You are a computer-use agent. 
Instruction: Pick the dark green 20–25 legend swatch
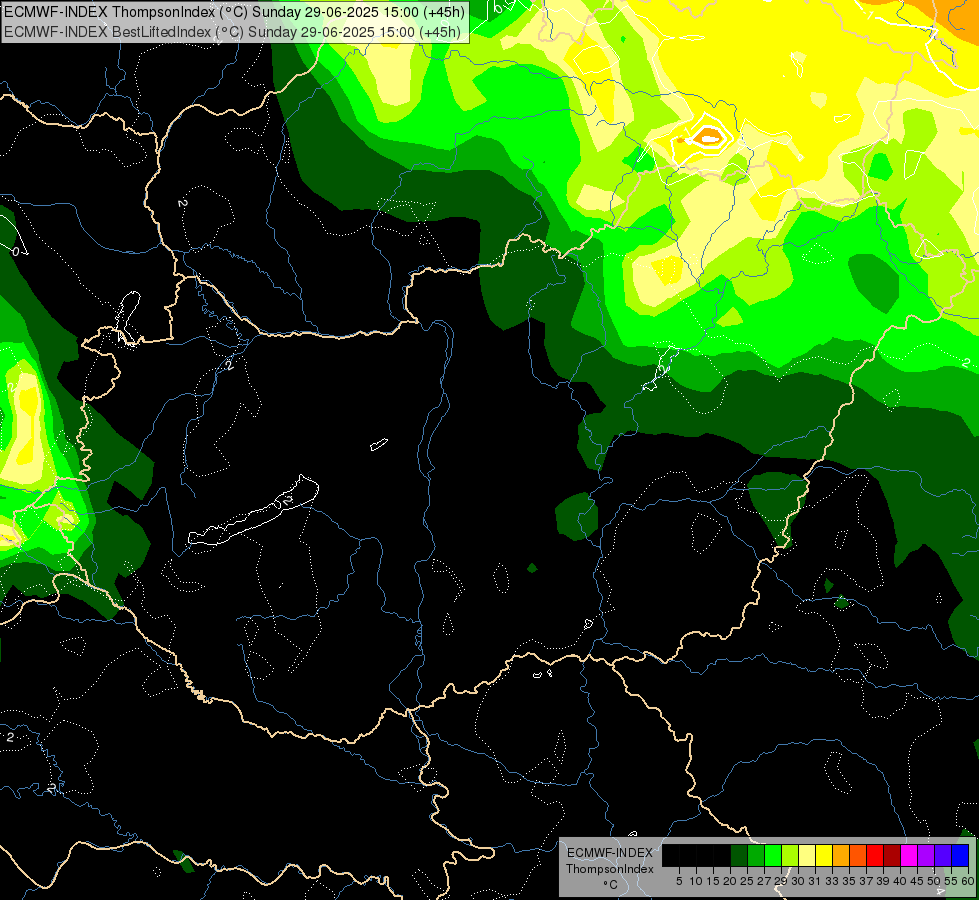(x=739, y=855)
